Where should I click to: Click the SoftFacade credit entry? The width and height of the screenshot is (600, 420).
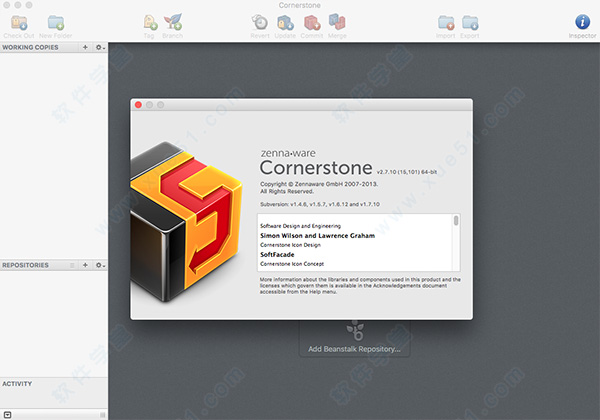[x=277, y=254]
